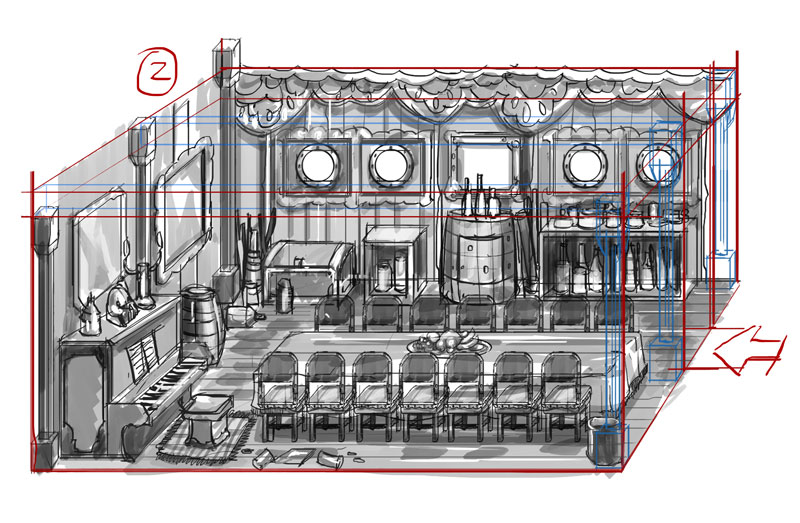
Task: Click the red outlined arrow
Action: (748, 350)
